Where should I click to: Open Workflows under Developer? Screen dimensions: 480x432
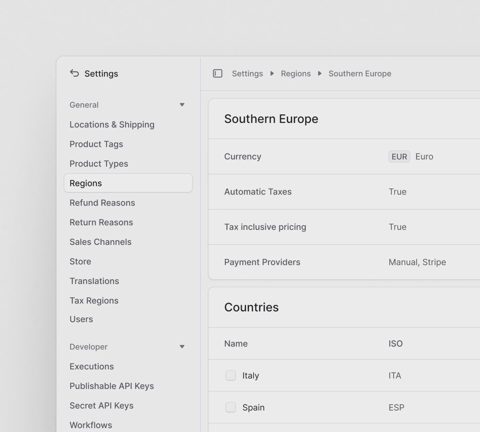pyautogui.click(x=91, y=425)
